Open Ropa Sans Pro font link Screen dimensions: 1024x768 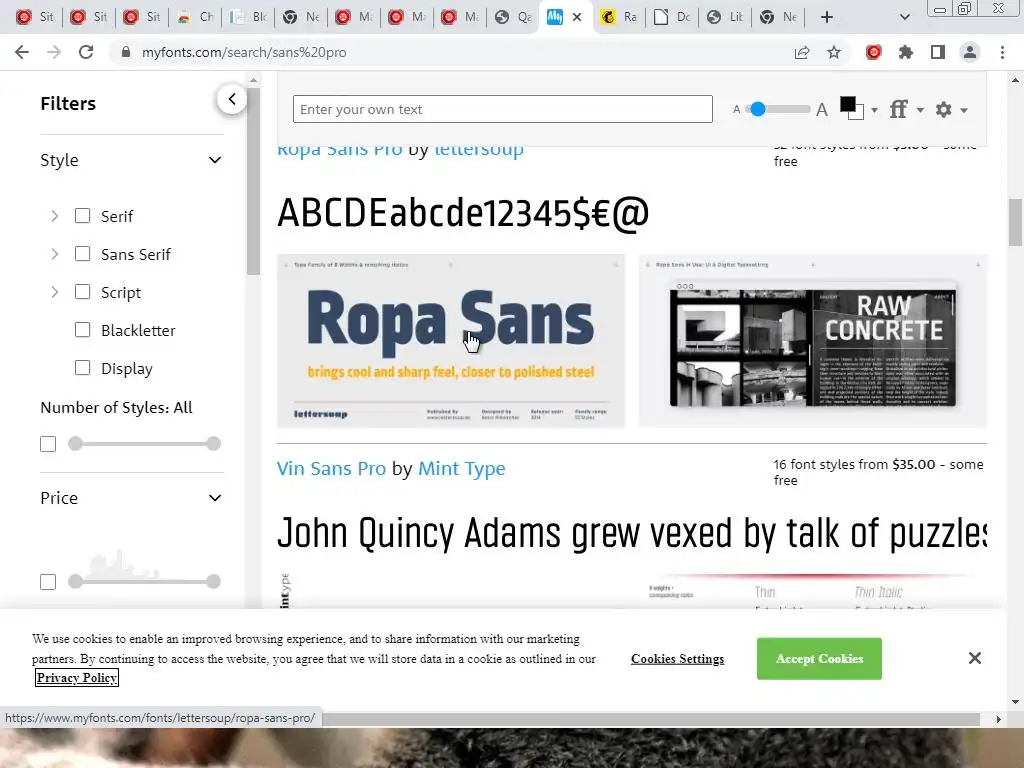340,150
